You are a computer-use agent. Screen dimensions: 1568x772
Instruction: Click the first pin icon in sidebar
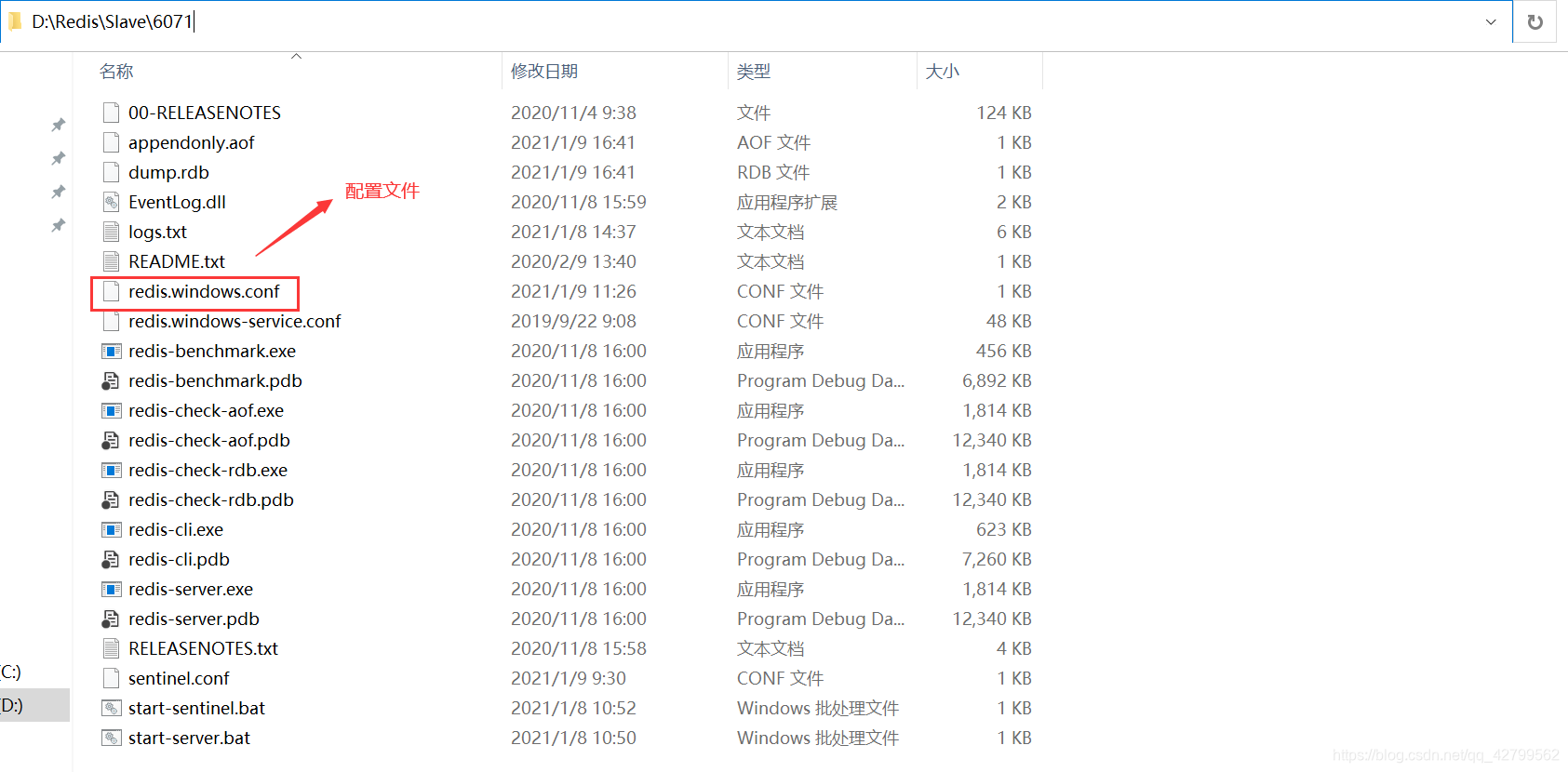tap(58, 125)
